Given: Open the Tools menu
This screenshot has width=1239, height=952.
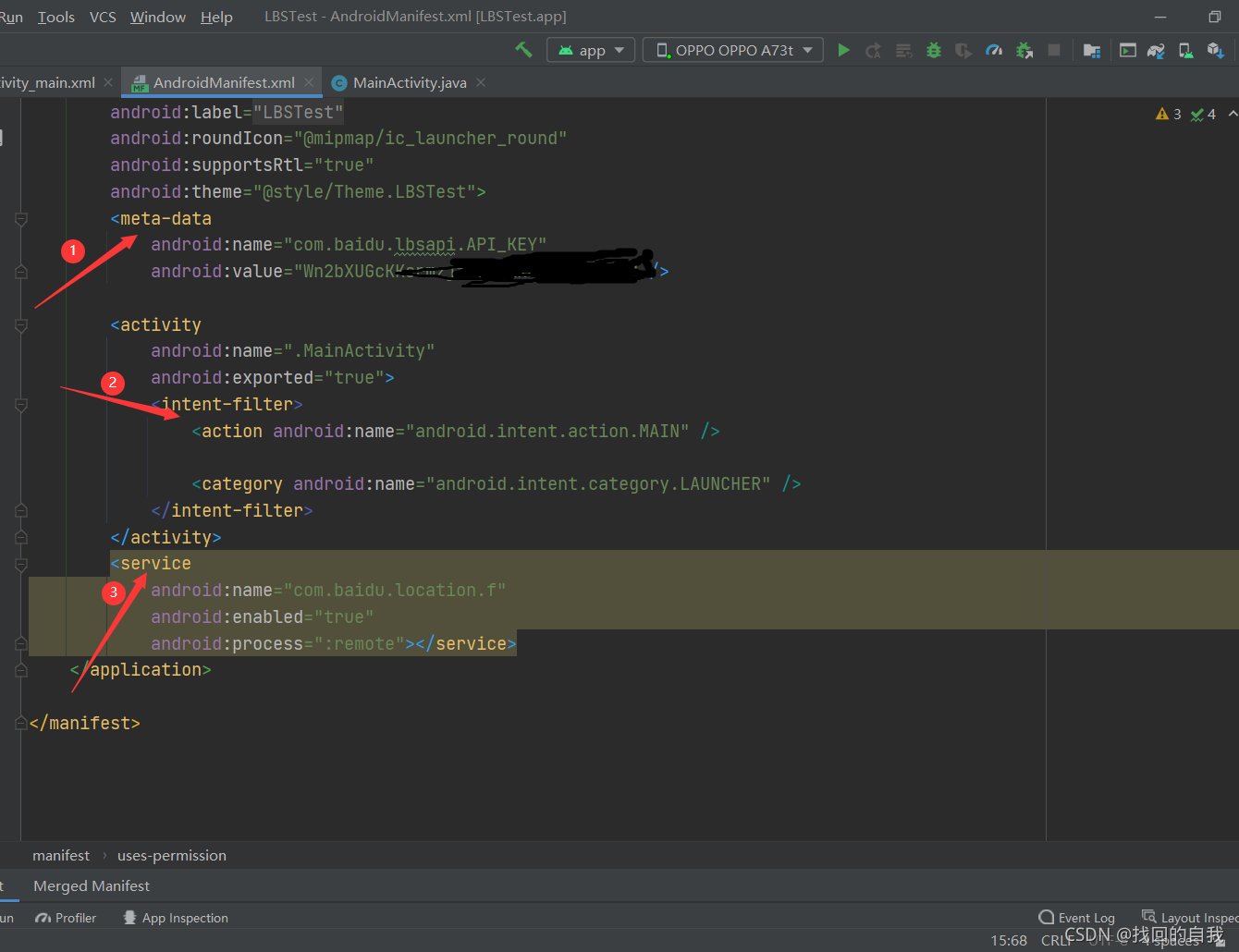Looking at the screenshot, I should pos(56,17).
